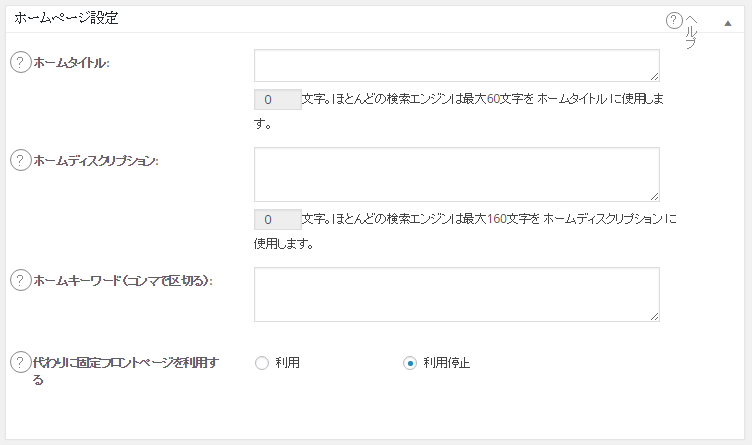Click the ヘルプ link text
Image resolution: width=752 pixels, height=445 pixels.
pos(691,32)
